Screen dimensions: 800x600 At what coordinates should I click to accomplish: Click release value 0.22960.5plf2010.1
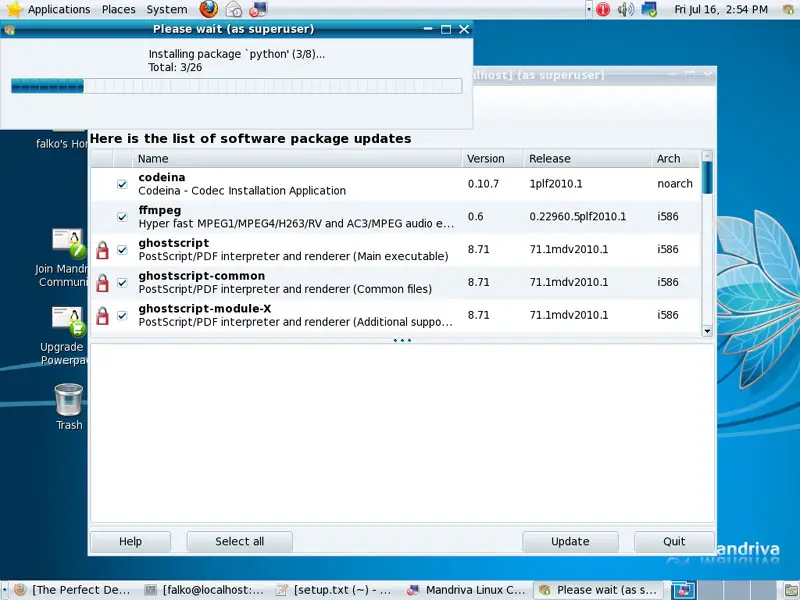578,216
